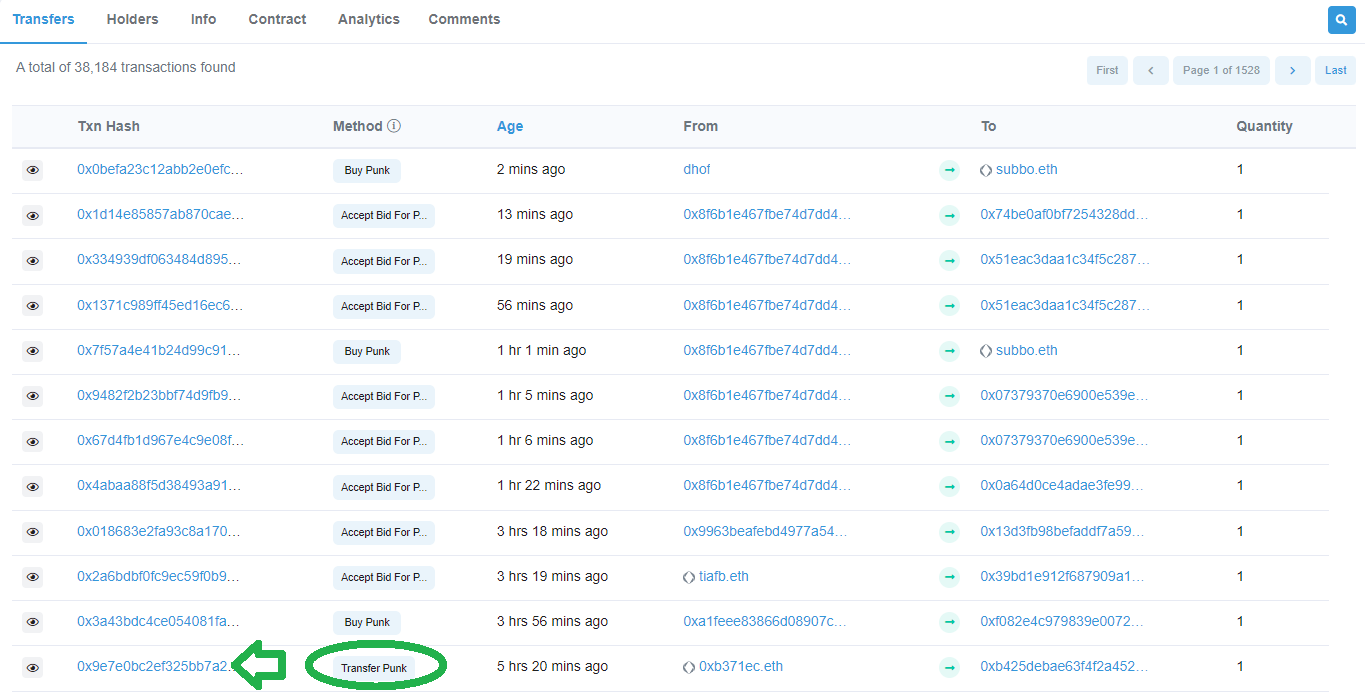Open transaction hash 0x1d14e85857ab870cae
Screen dimensions: 1365x692
pos(160,214)
